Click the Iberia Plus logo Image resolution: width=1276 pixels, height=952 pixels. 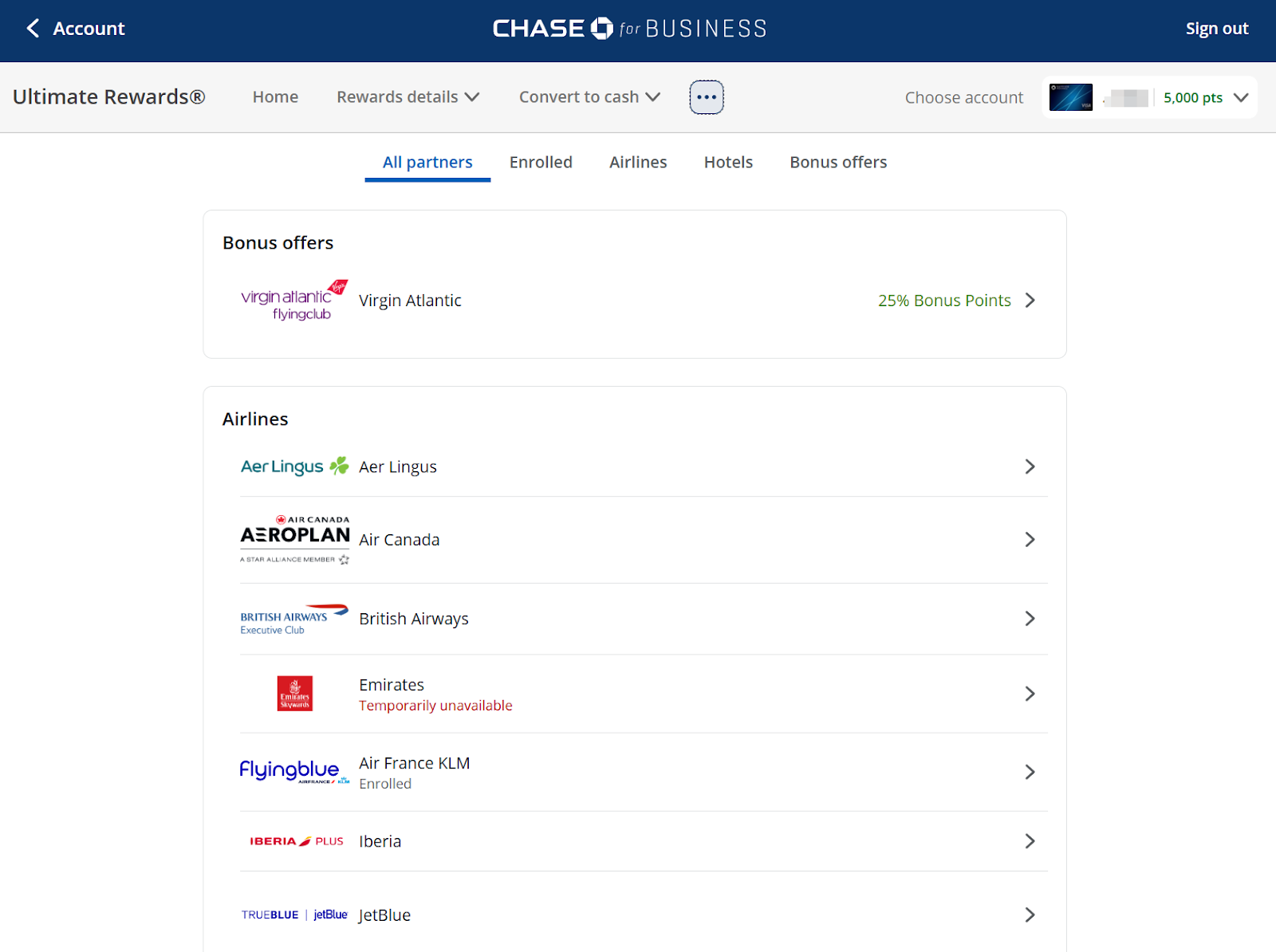[296, 841]
